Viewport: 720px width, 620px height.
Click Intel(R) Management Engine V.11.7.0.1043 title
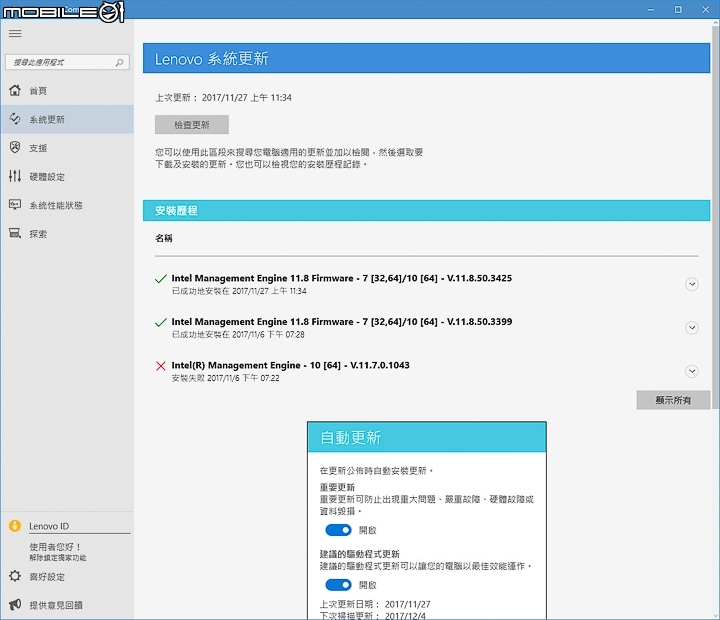click(290, 365)
